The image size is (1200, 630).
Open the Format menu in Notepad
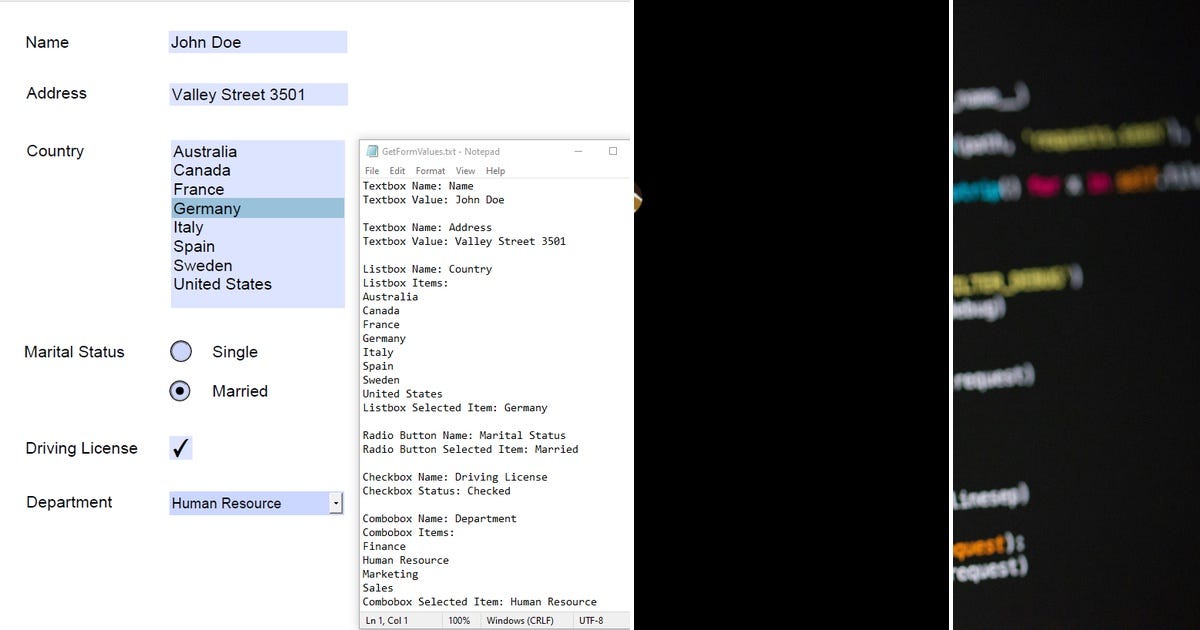(430, 170)
